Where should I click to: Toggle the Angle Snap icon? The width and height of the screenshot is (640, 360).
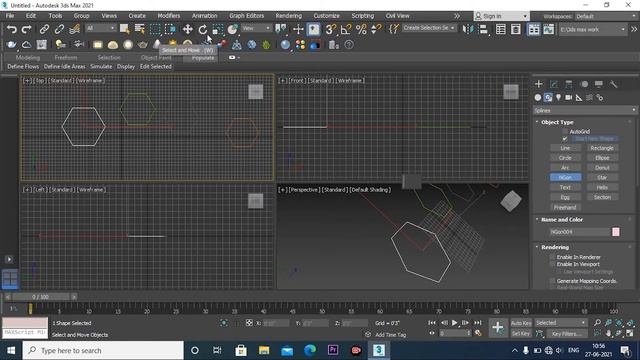coord(346,29)
